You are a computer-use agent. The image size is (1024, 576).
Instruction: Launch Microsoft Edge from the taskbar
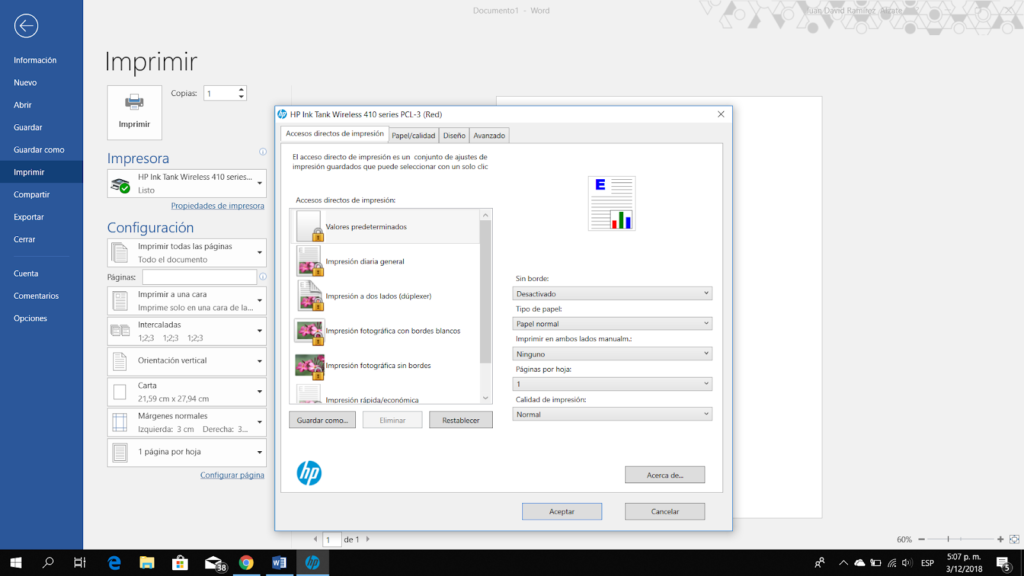click(114, 562)
